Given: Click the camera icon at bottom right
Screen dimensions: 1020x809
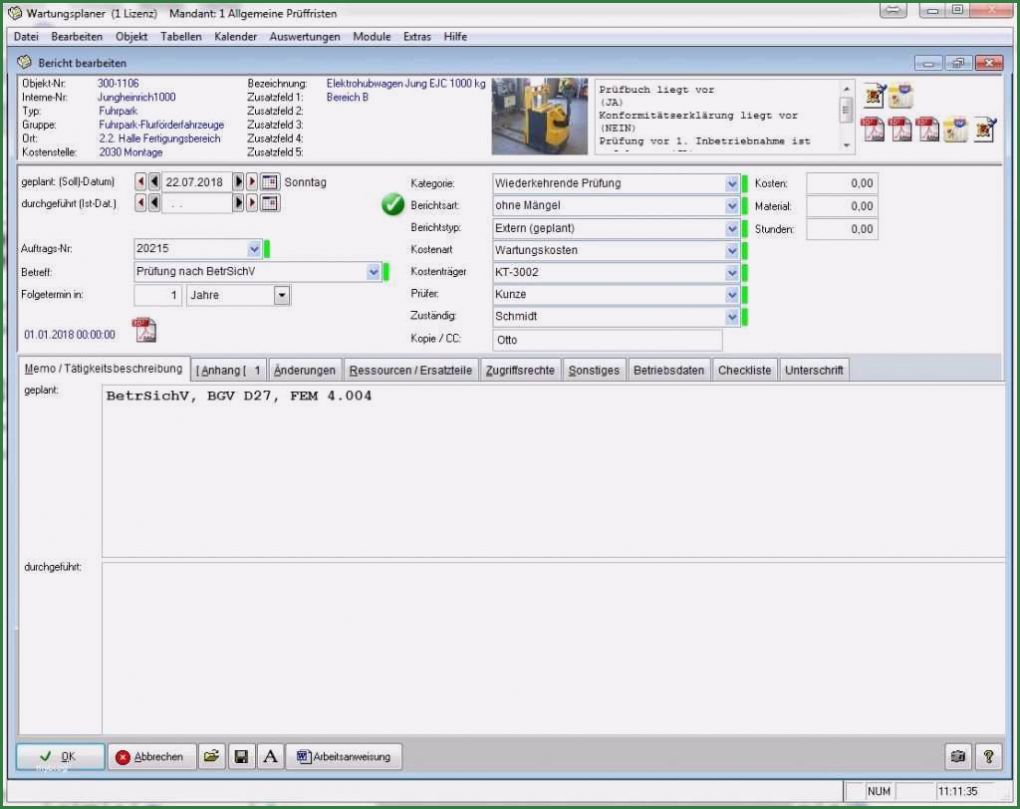Looking at the screenshot, I should coord(959,757).
